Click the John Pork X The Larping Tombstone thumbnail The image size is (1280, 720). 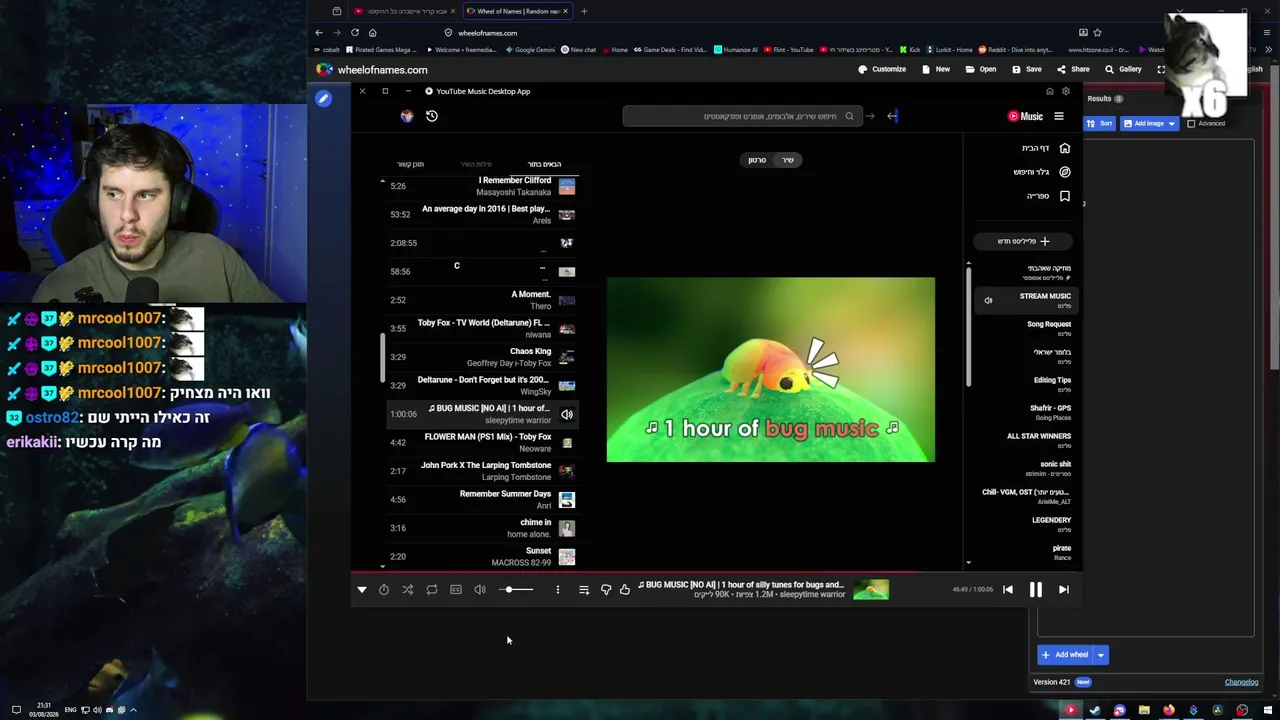[567, 471]
